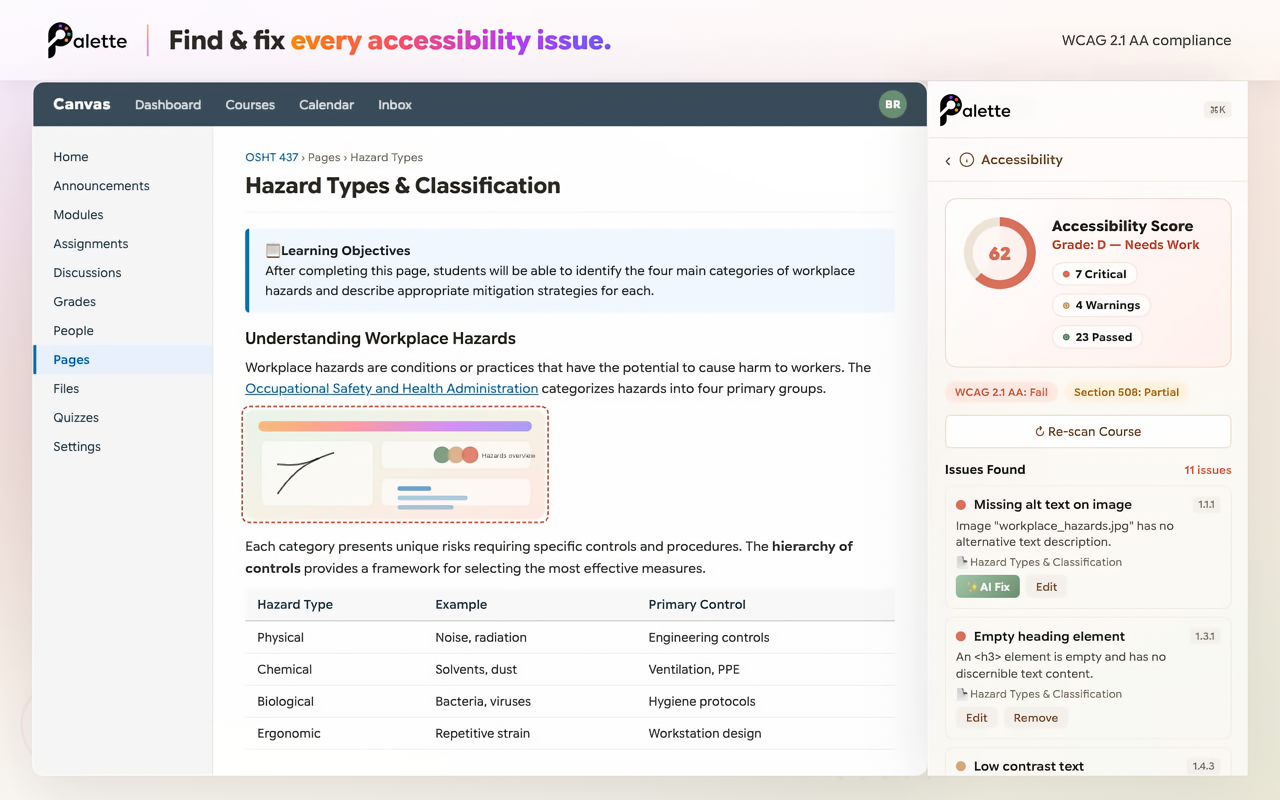This screenshot has width=1280, height=800.
Task: Click OSHT 437 breadcrumb link
Action: [x=272, y=157]
